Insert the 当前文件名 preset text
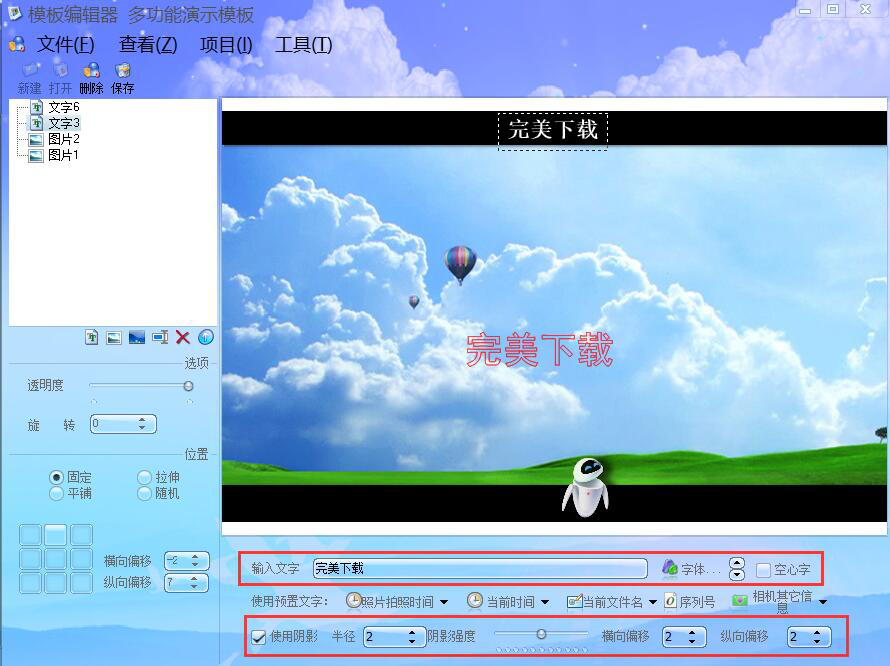Viewport: 890px width, 666px height. (x=605, y=602)
